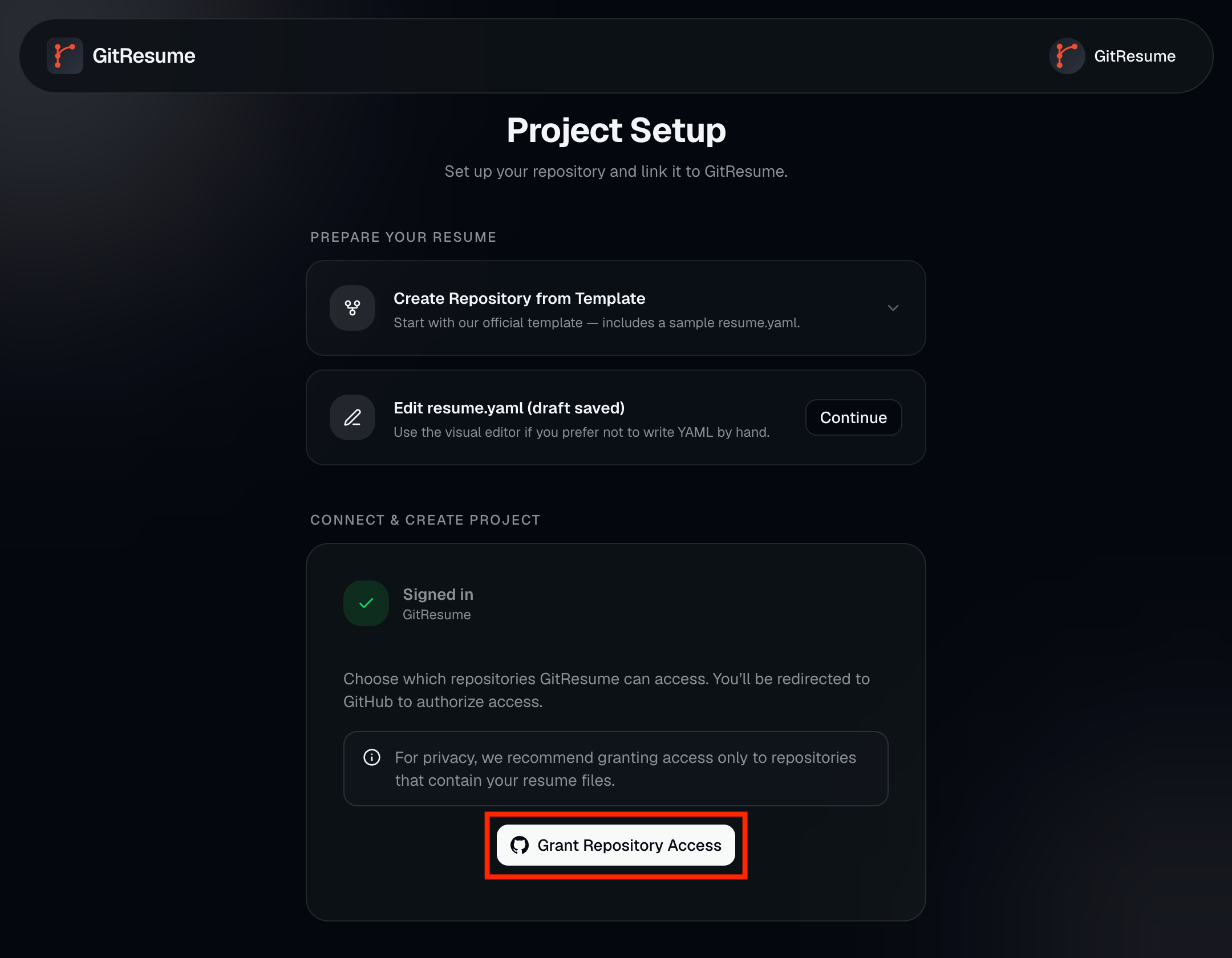This screenshot has width=1232, height=958.
Task: Click the Create Repository from Template title
Action: (519, 298)
